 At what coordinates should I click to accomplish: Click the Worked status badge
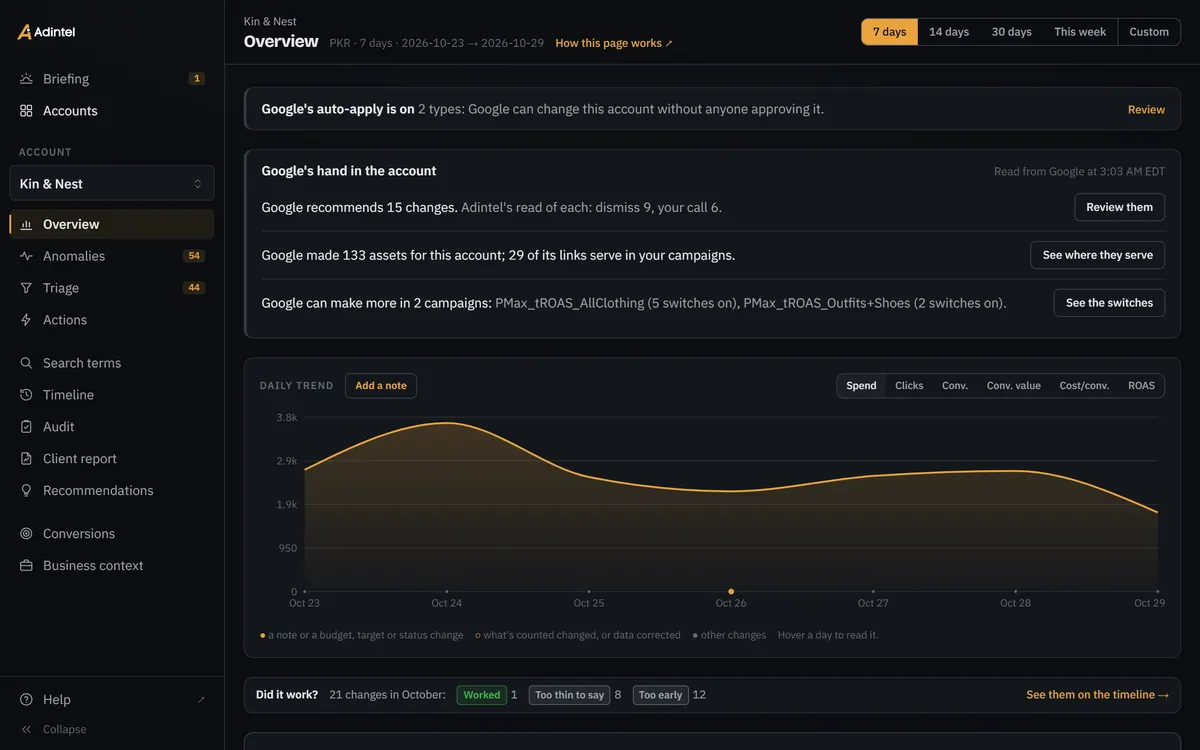point(481,695)
